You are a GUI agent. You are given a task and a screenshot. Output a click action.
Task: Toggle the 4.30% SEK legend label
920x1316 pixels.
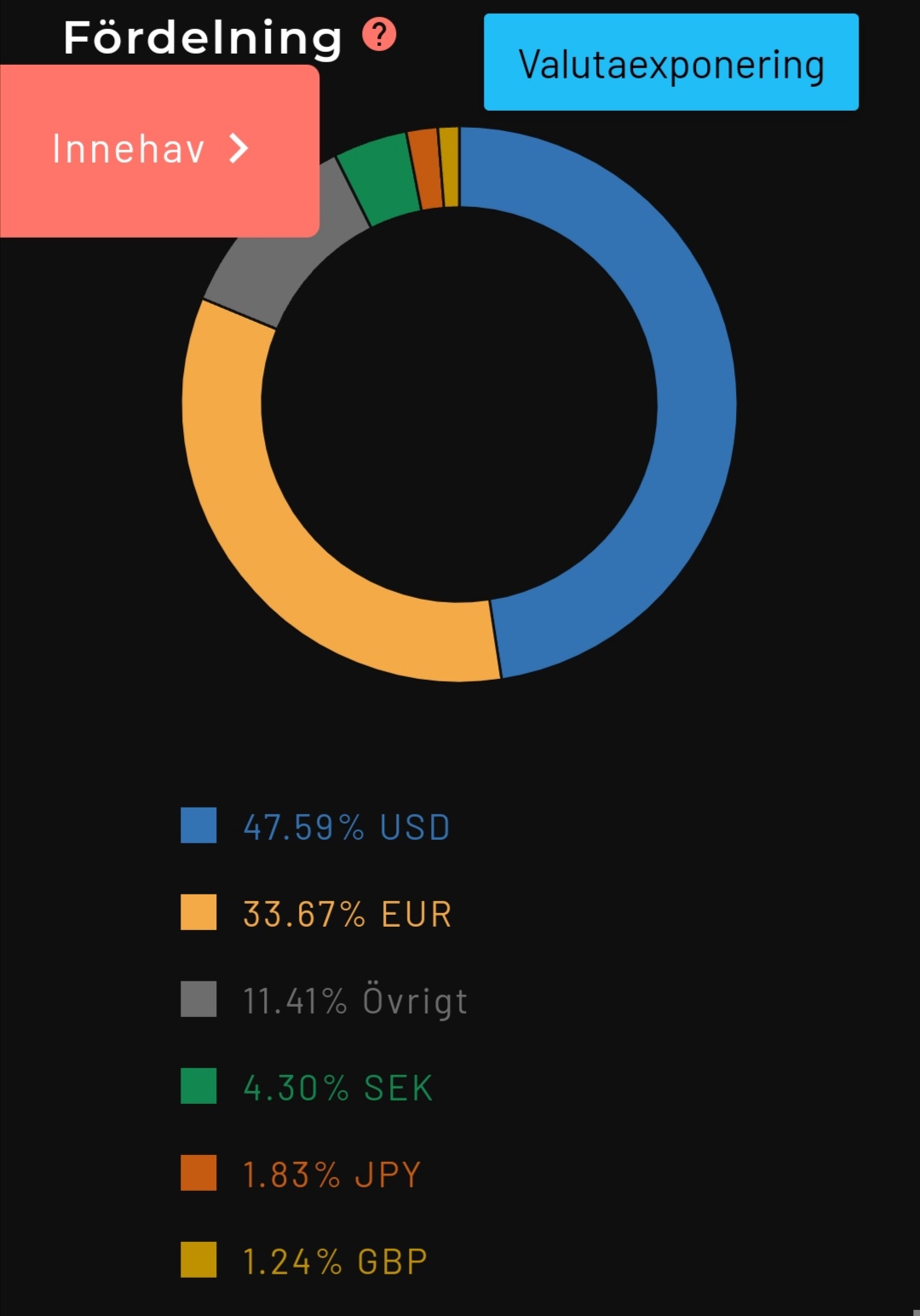[338, 1088]
